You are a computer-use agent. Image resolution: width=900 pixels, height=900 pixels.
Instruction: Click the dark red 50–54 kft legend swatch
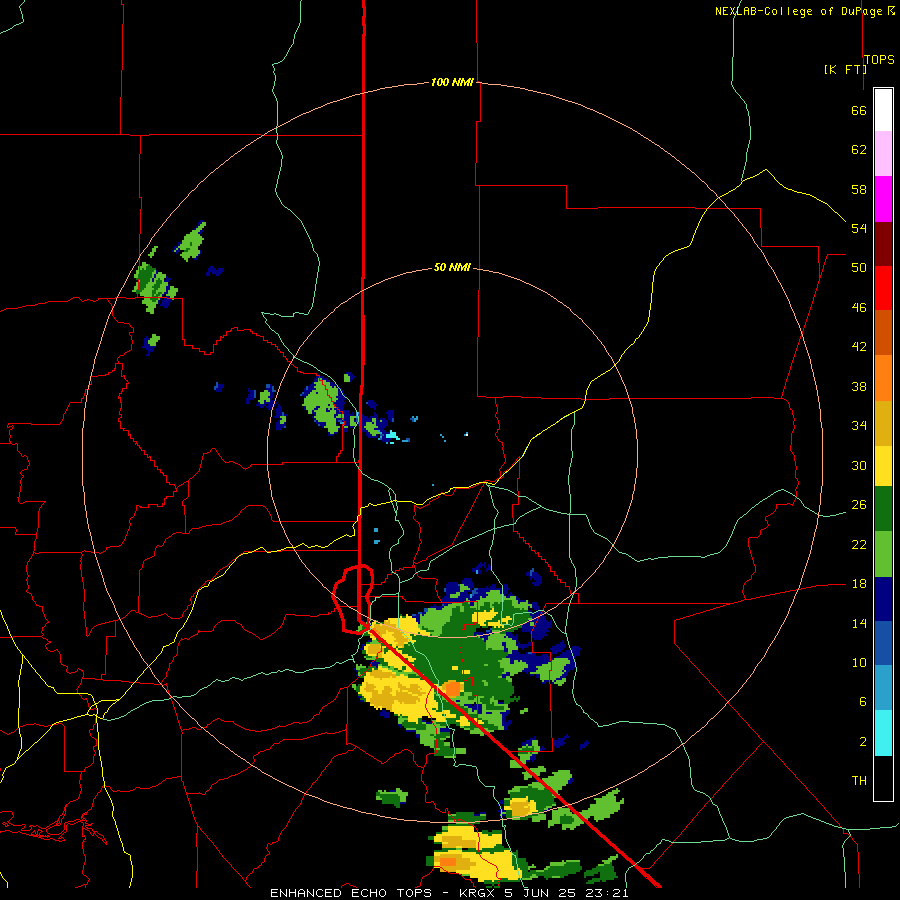tap(883, 243)
